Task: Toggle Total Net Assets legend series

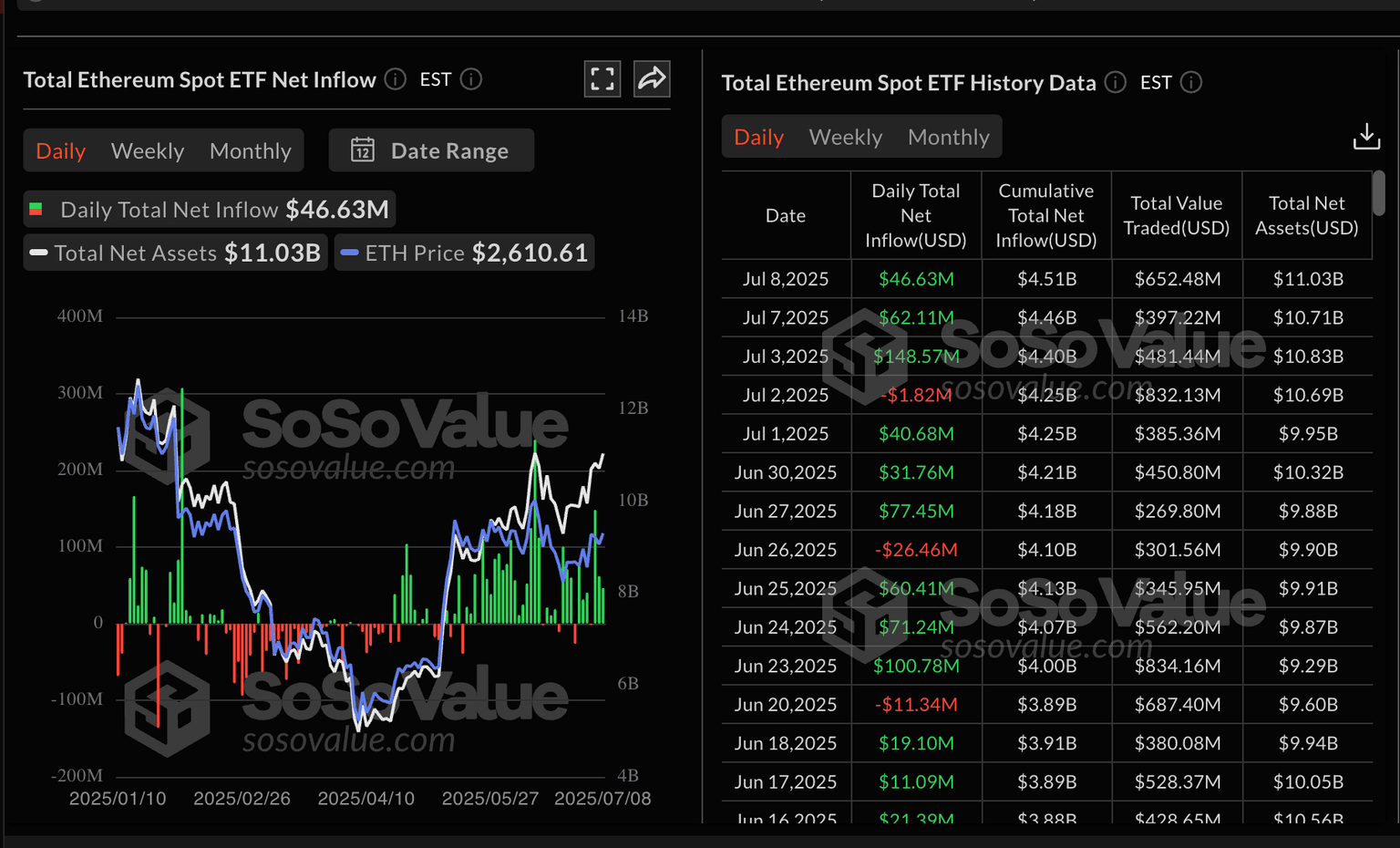Action: click(175, 253)
